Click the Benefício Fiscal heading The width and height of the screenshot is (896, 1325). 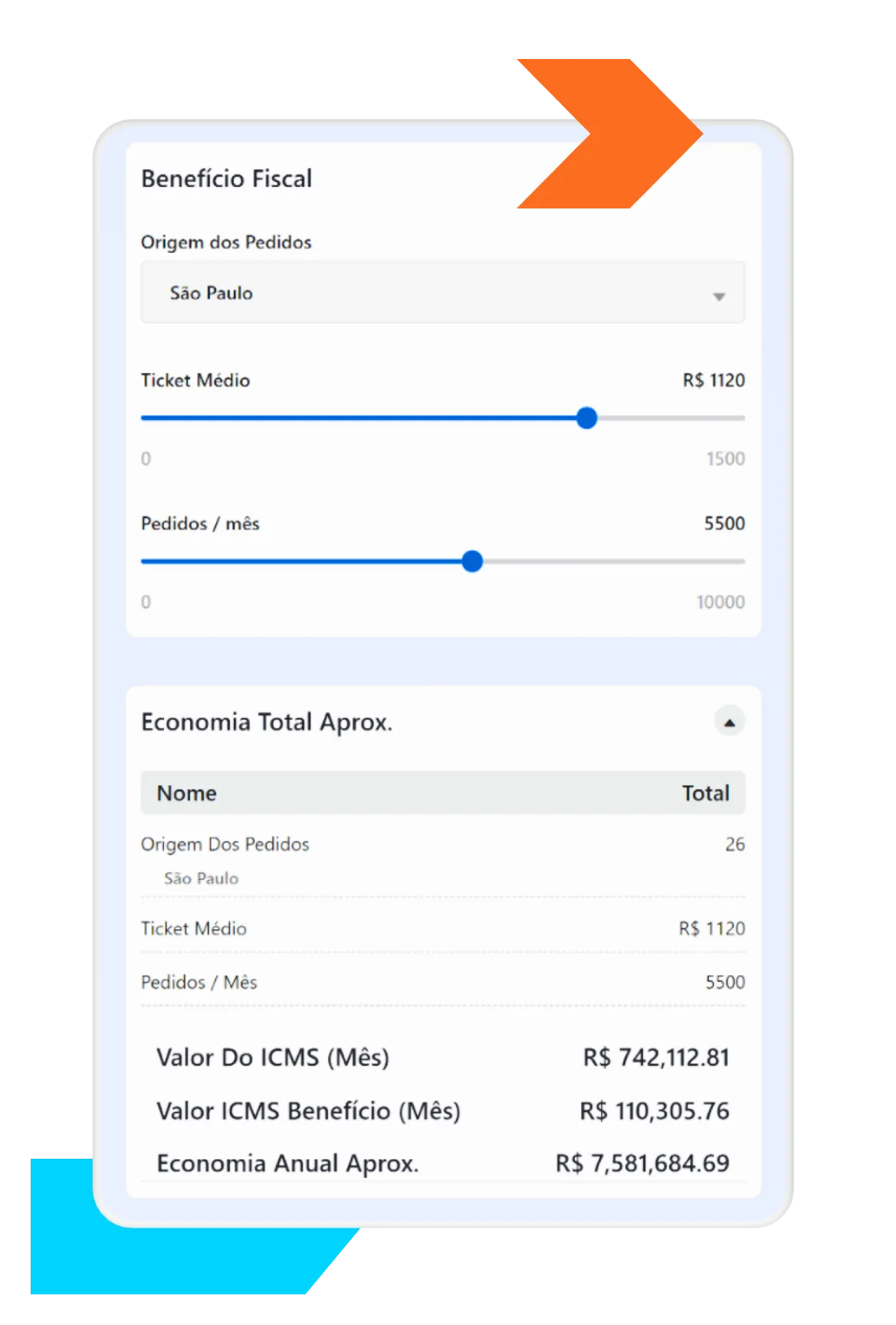click(227, 179)
